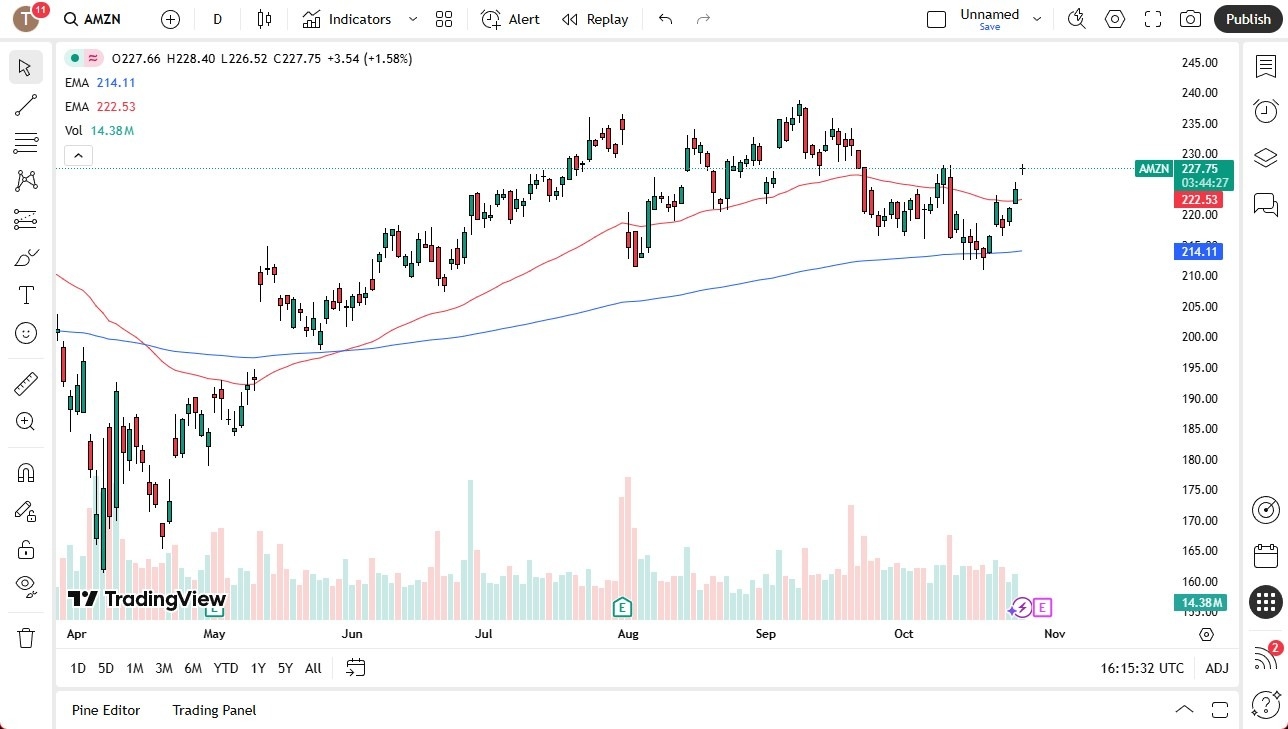The width and height of the screenshot is (1288, 729).
Task: Open the Trading Panel tab
Action: point(213,710)
